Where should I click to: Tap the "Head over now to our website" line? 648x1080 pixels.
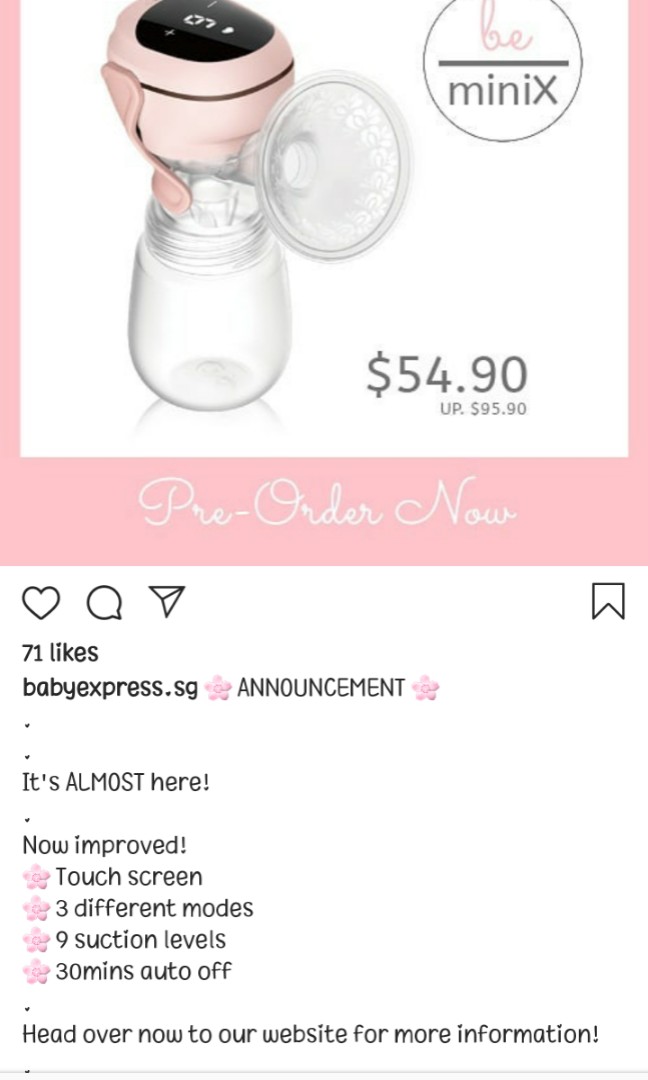point(311,1034)
